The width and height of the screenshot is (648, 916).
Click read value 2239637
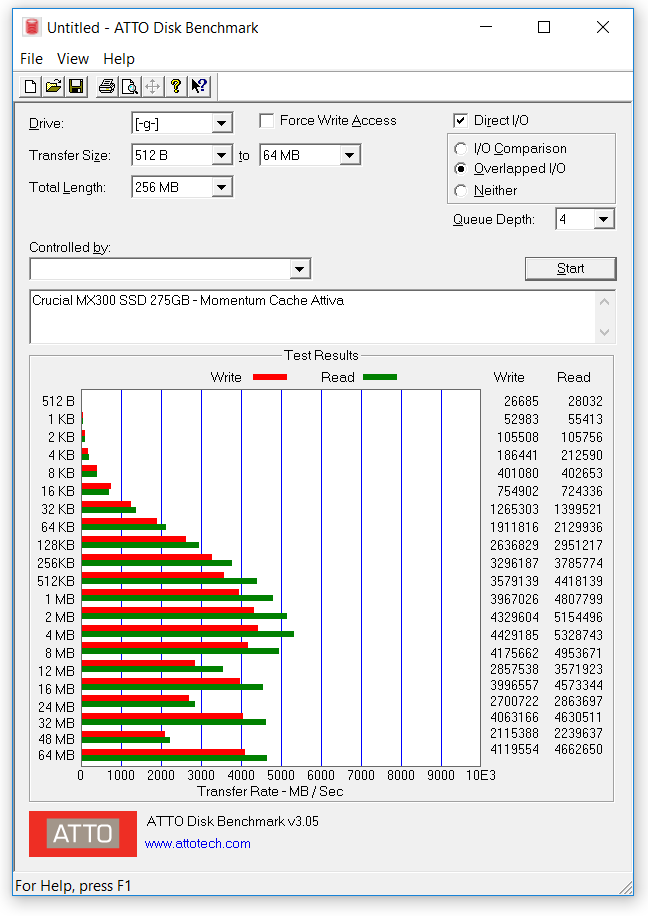coord(578,733)
